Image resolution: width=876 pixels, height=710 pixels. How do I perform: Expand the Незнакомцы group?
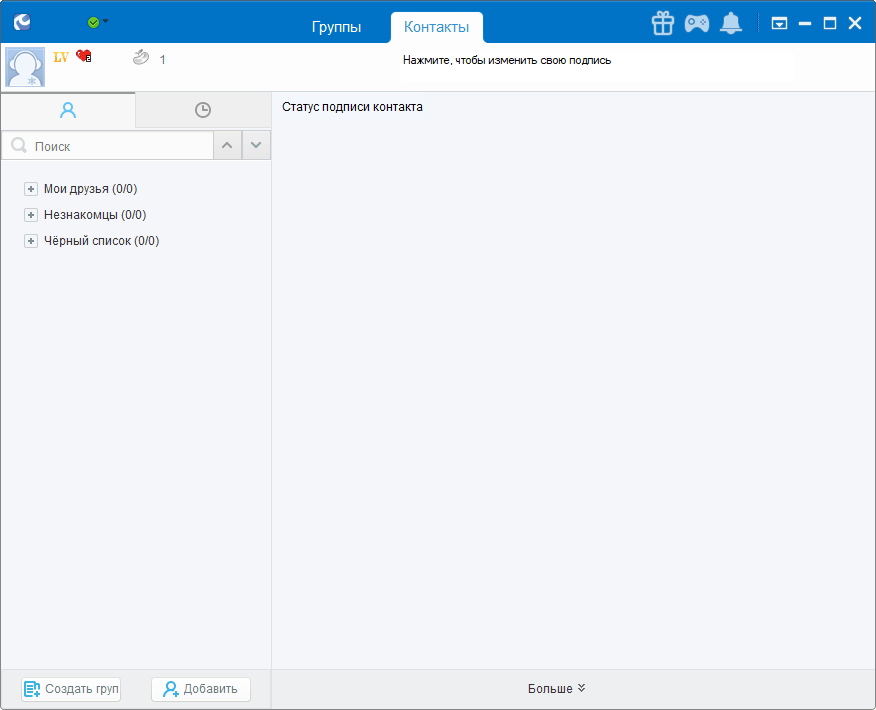coord(31,215)
